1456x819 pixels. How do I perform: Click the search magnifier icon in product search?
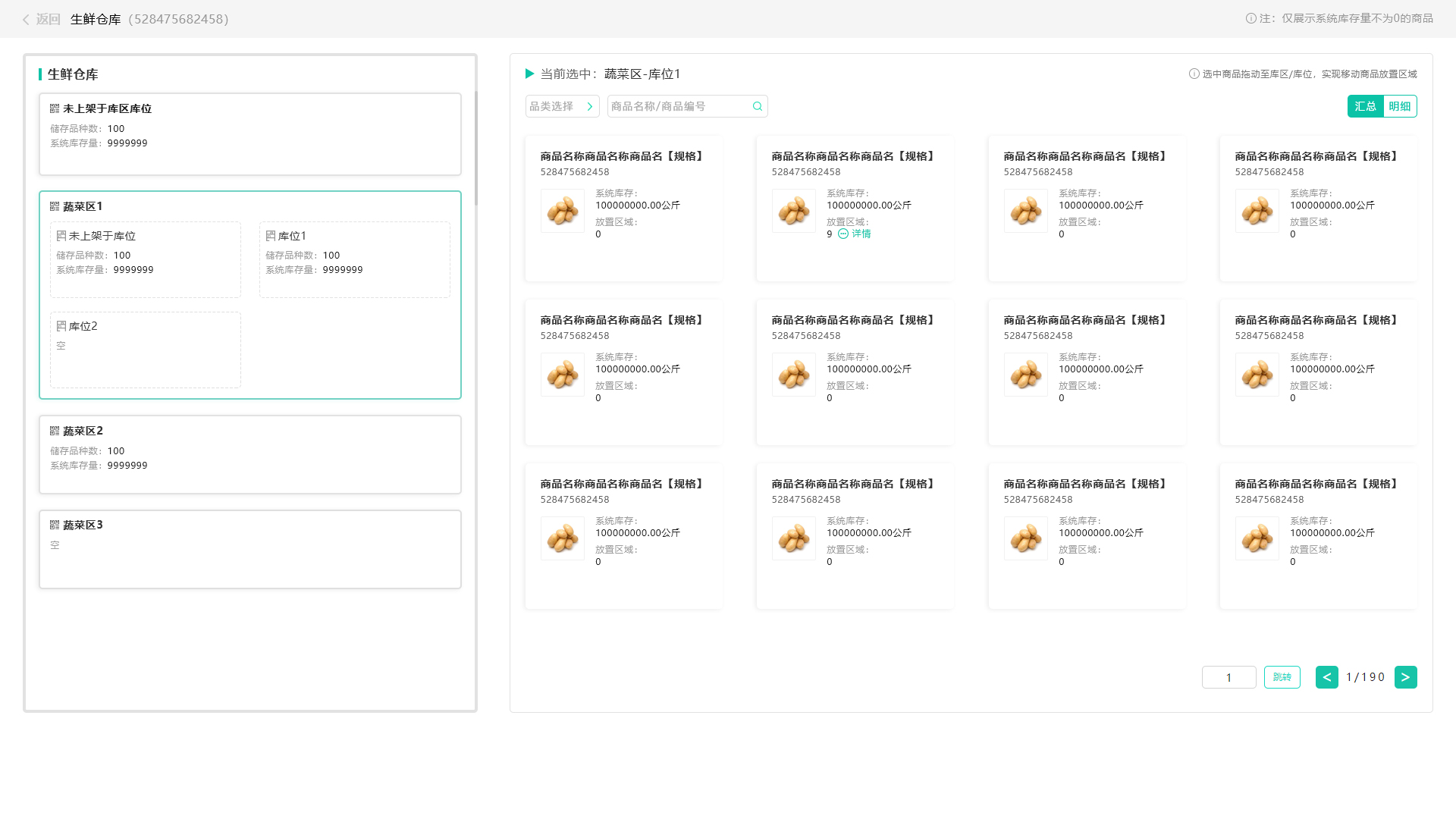pyautogui.click(x=757, y=107)
